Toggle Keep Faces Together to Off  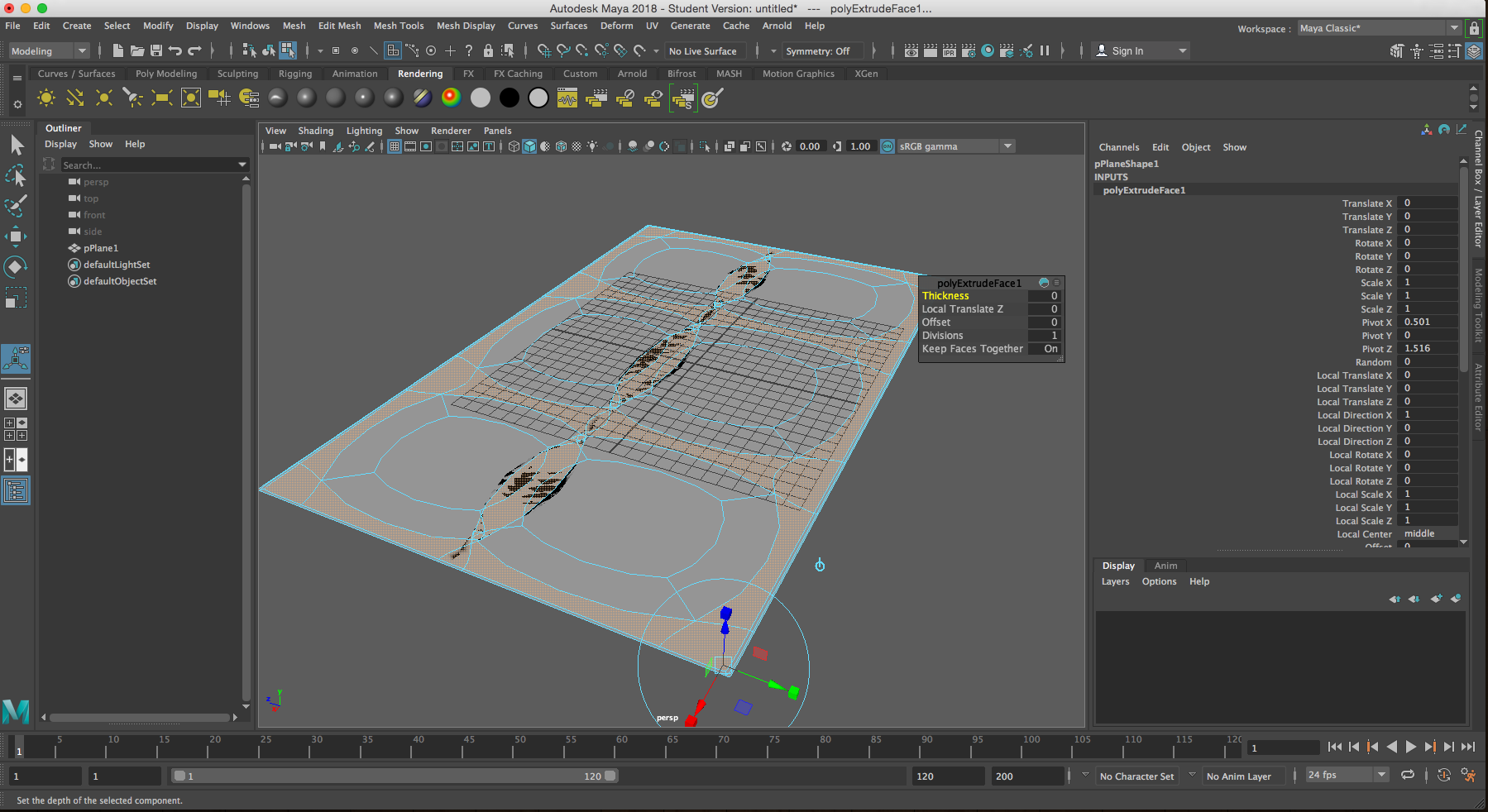(1045, 348)
